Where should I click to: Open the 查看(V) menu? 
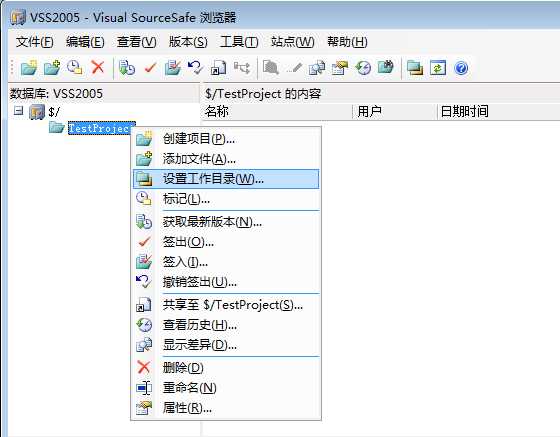pyautogui.click(x=136, y=42)
